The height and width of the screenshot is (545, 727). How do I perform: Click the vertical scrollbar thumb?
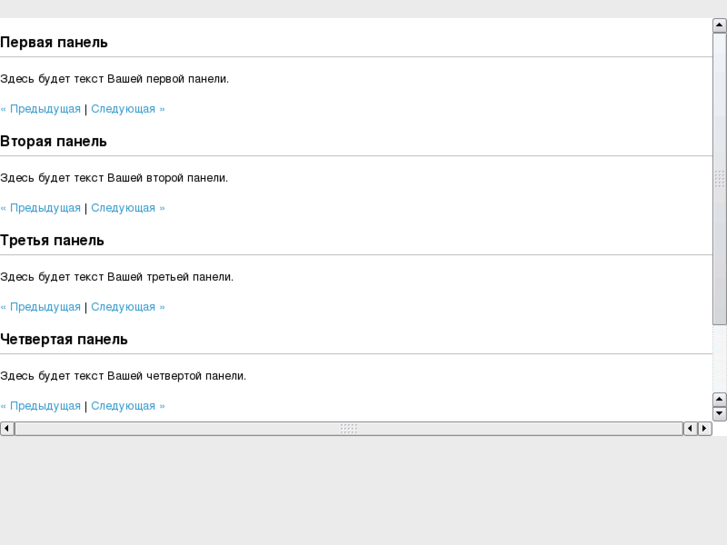719,179
